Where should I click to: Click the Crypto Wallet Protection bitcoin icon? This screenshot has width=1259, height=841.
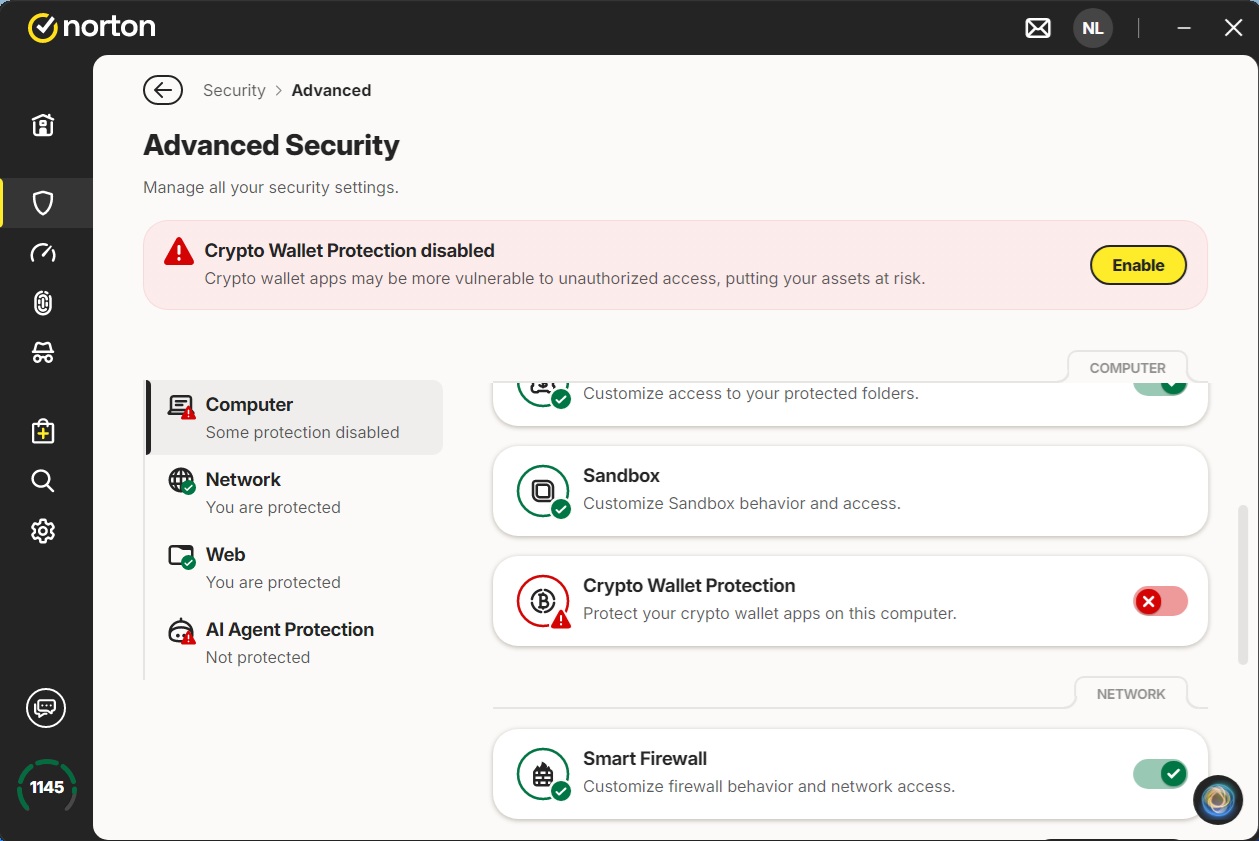pyautogui.click(x=543, y=601)
